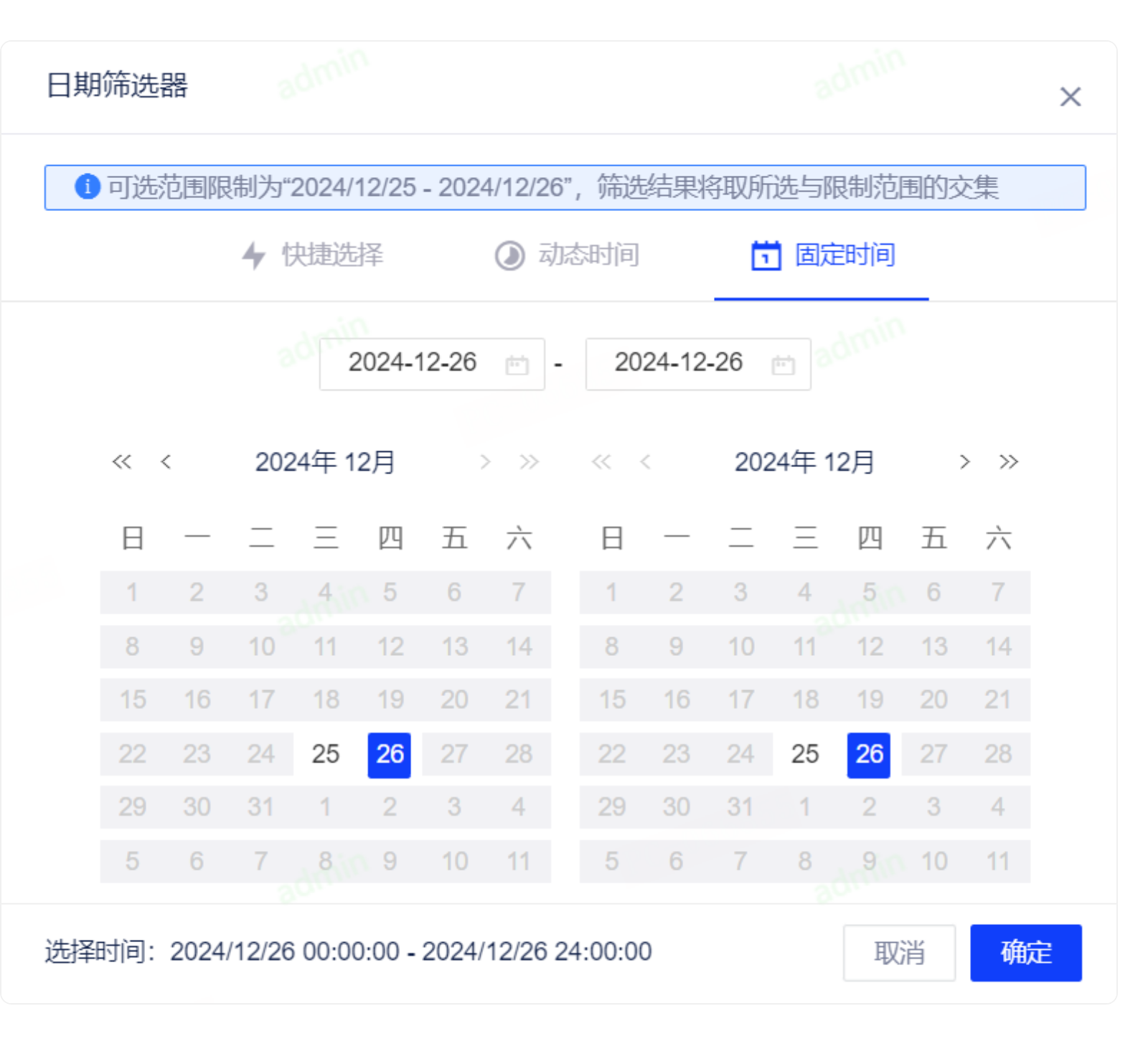Click the start date input field
This screenshot has width=1148, height=1039.
click(413, 363)
